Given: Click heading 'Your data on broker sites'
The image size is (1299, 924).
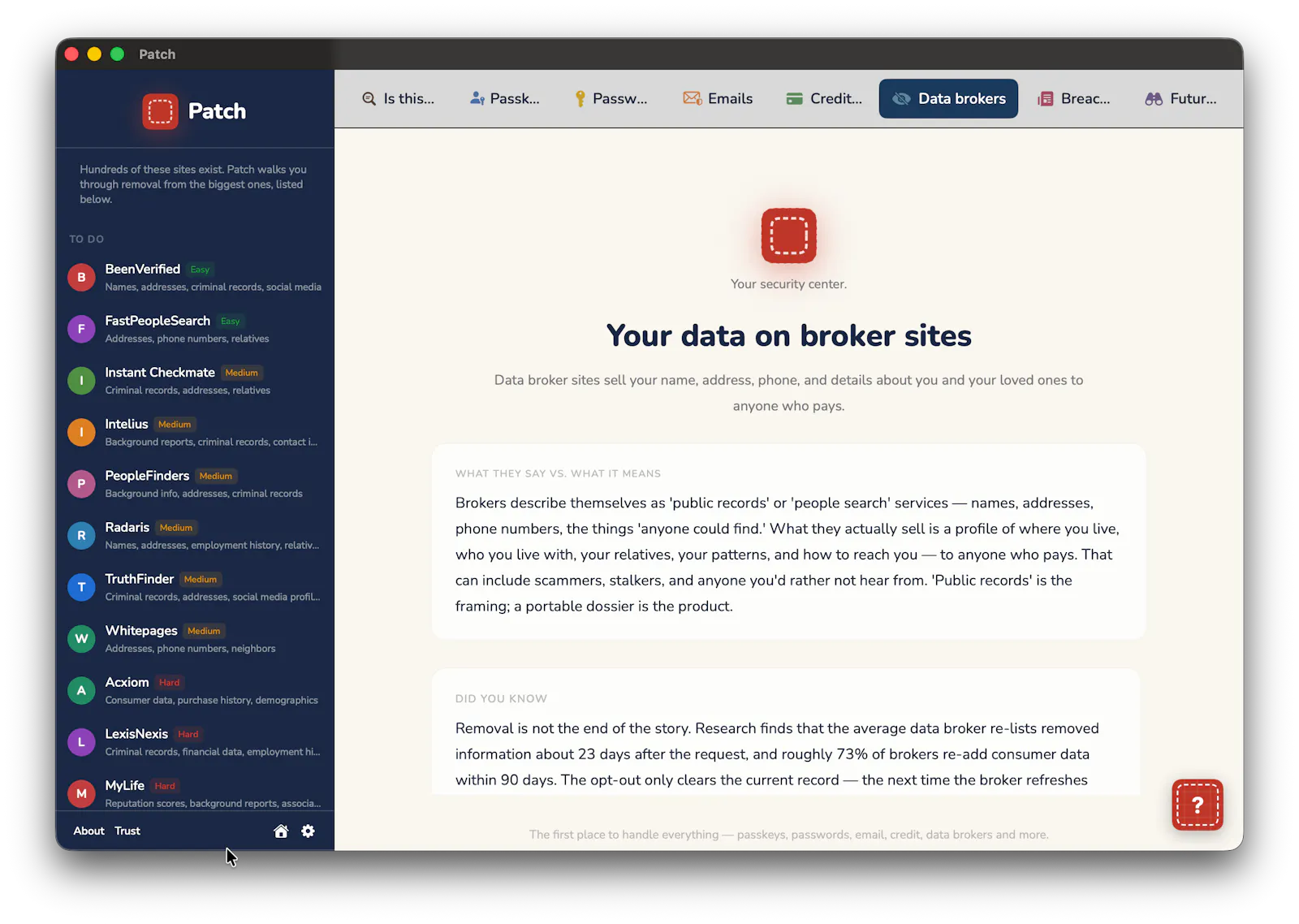Looking at the screenshot, I should [788, 335].
